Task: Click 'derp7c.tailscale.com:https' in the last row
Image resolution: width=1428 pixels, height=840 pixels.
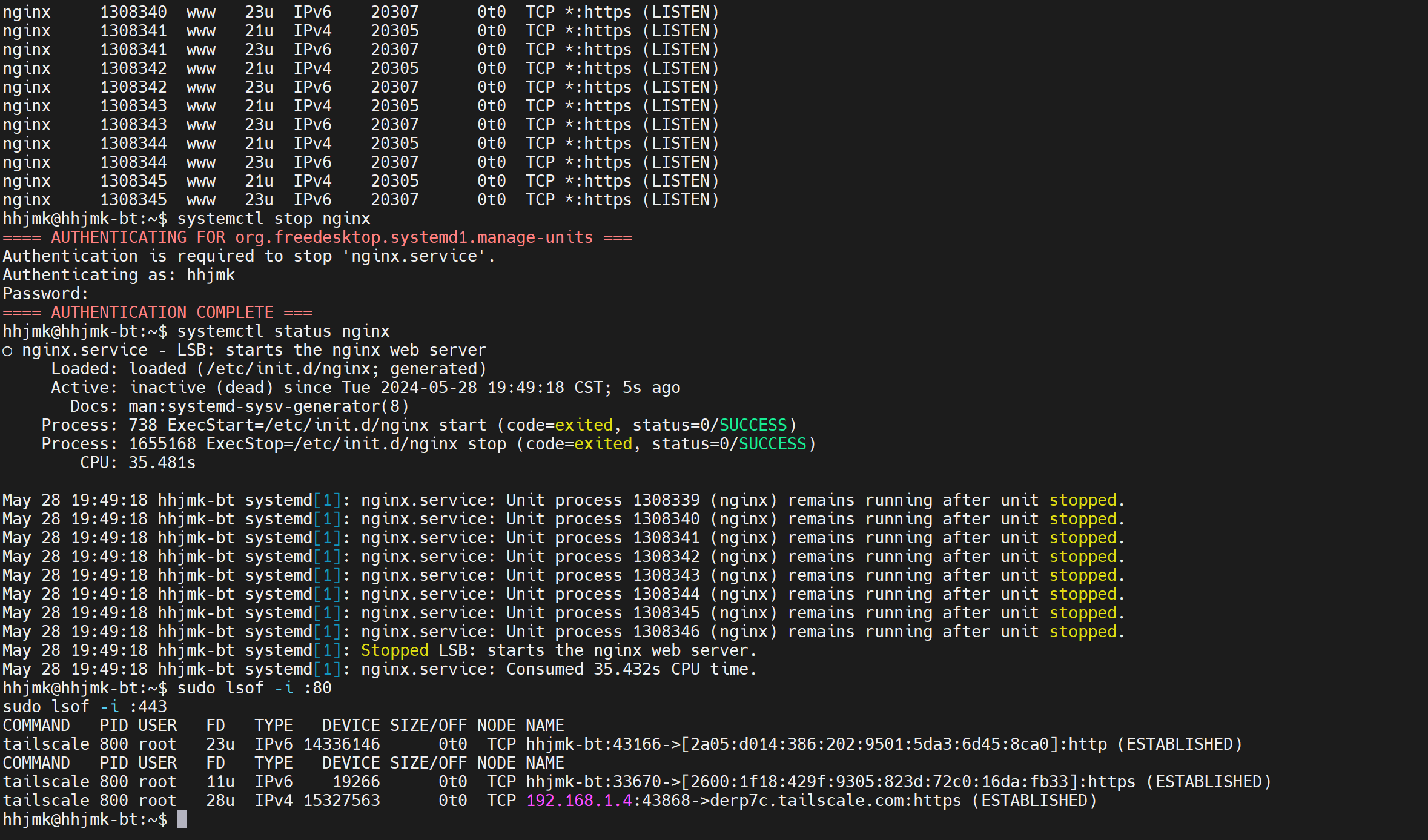Action: [836, 801]
